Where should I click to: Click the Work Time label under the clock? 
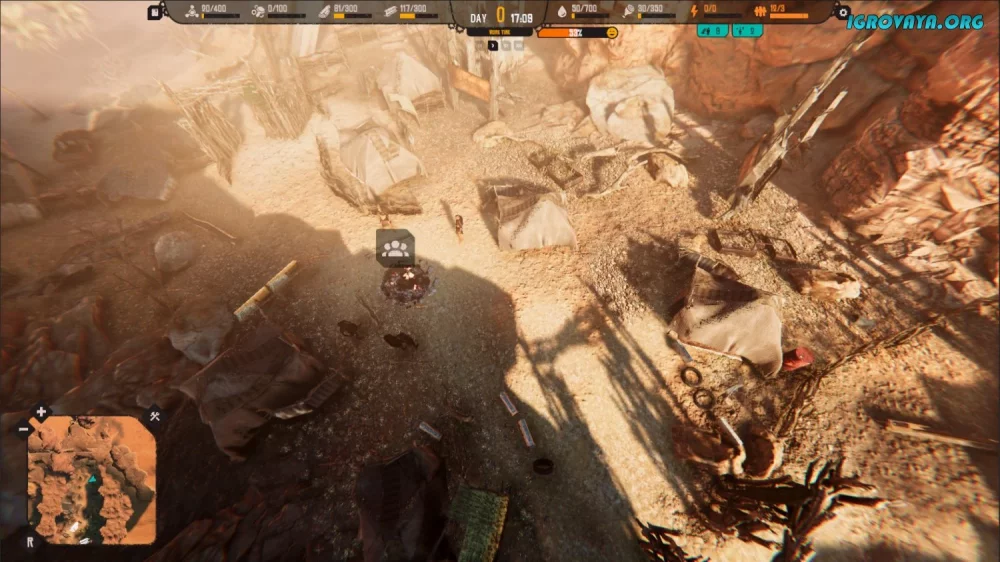499,32
